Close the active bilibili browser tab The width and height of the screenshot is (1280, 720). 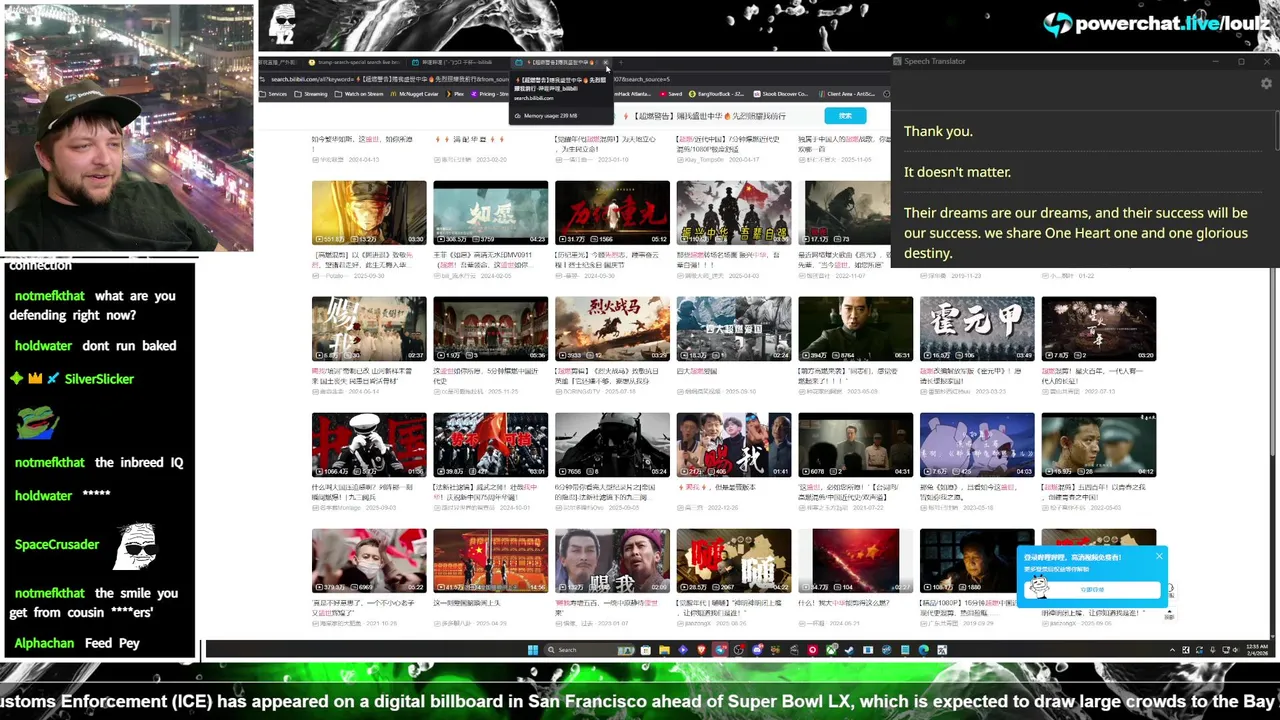tap(606, 62)
